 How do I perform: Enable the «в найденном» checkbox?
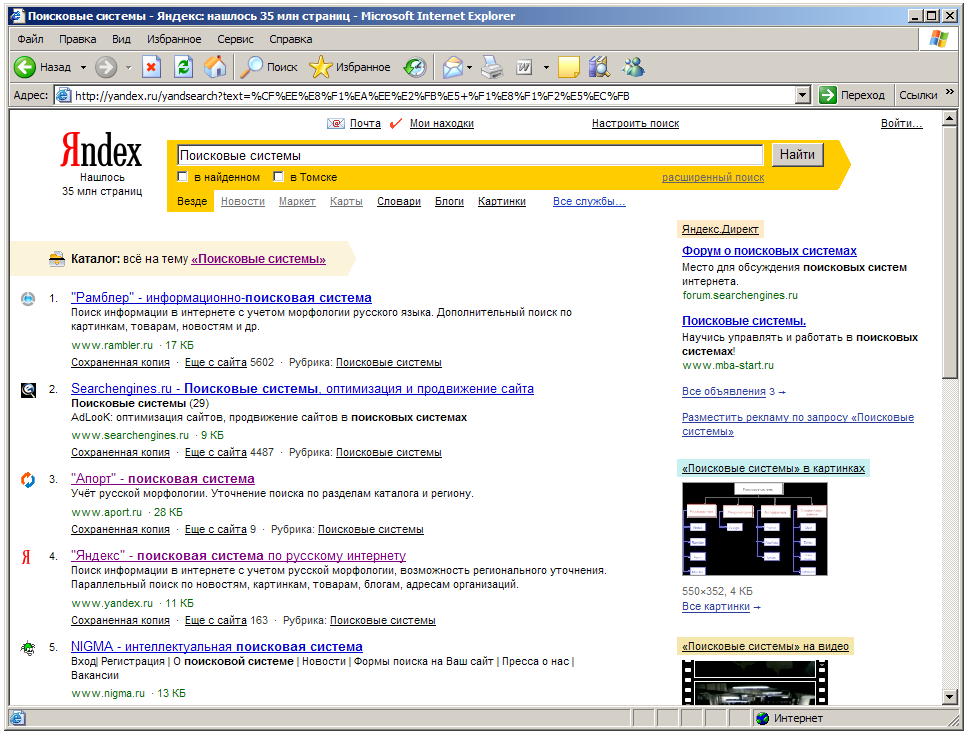182,177
